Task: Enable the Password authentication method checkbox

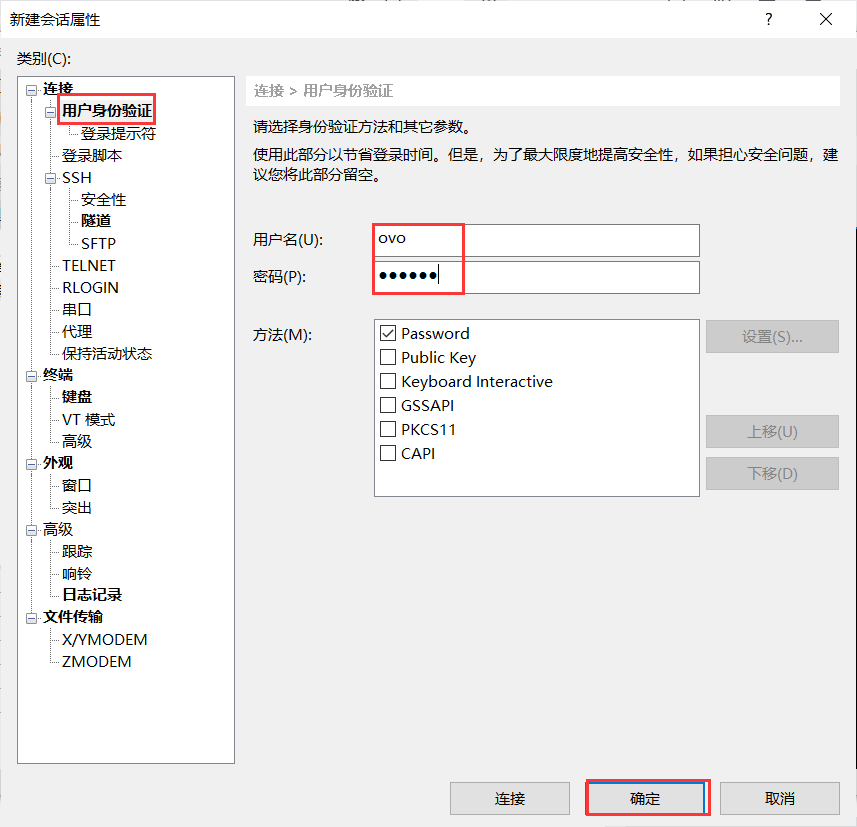Action: click(388, 333)
